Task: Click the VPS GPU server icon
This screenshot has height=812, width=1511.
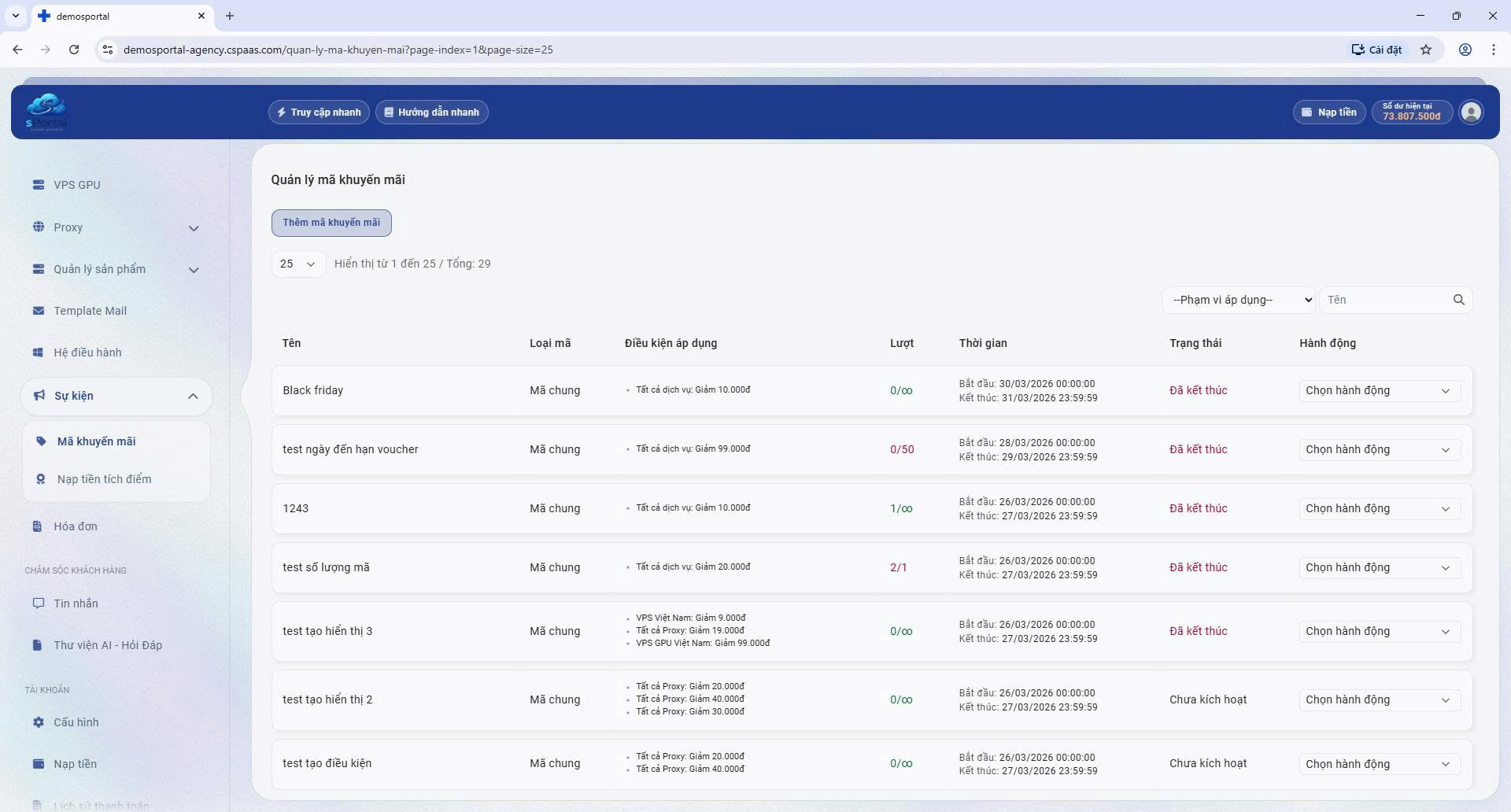Action: click(x=38, y=185)
